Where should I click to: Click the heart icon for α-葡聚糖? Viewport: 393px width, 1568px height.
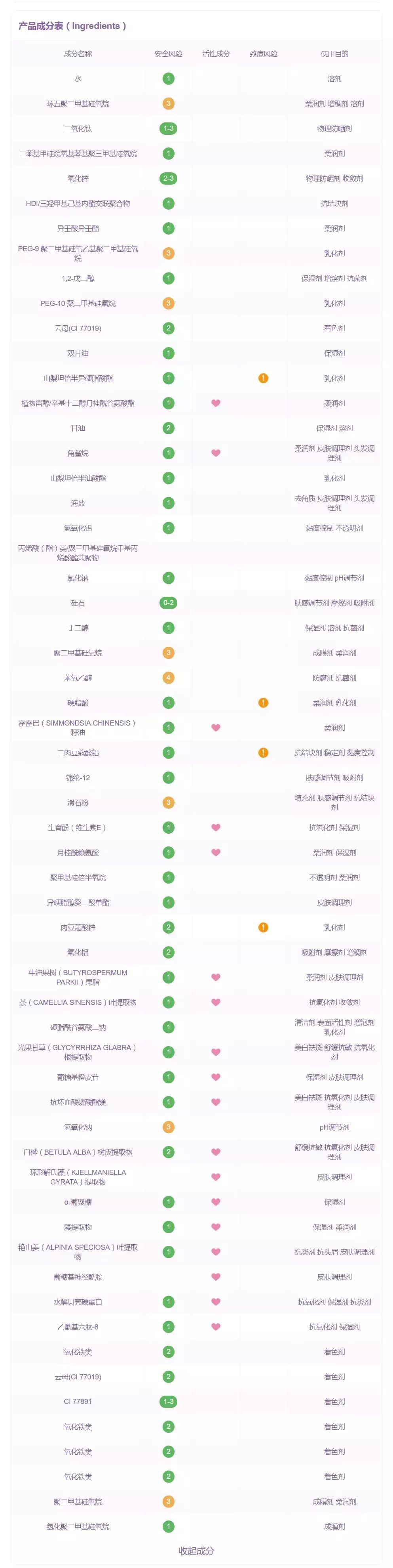(x=215, y=1201)
